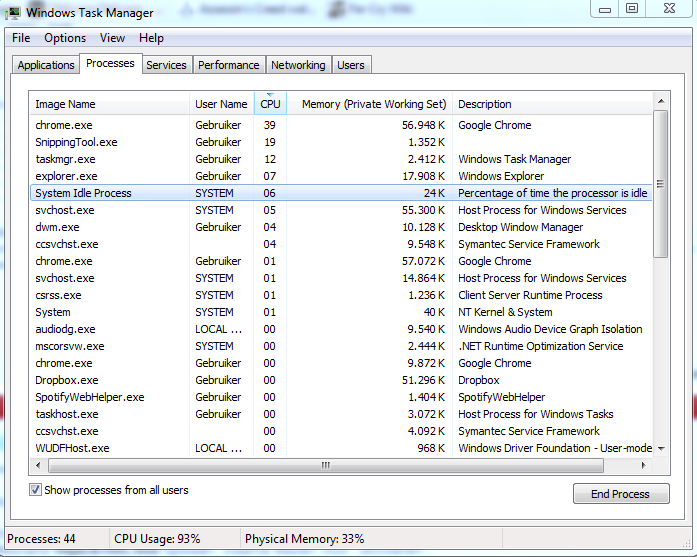Click the Physical Memory: 33% status entry

(304, 539)
